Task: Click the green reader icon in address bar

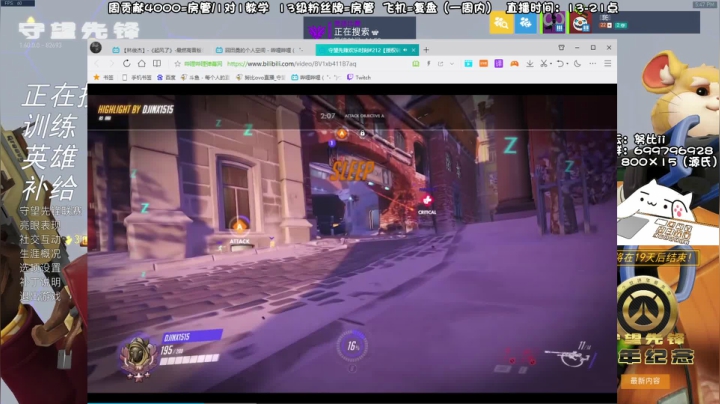Action: (x=416, y=64)
